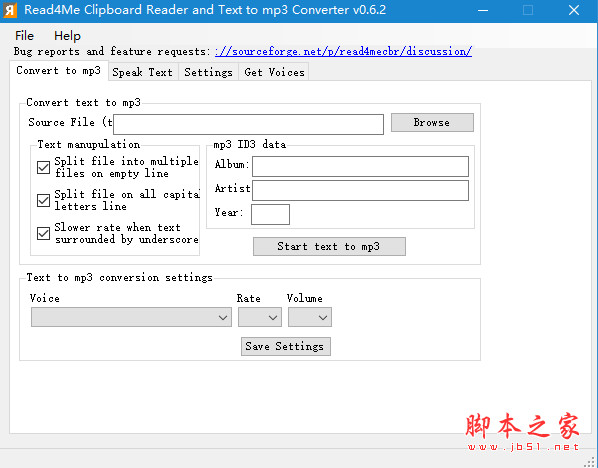Click the Save Settings button
Screen dimensions: 598x468
(286, 346)
